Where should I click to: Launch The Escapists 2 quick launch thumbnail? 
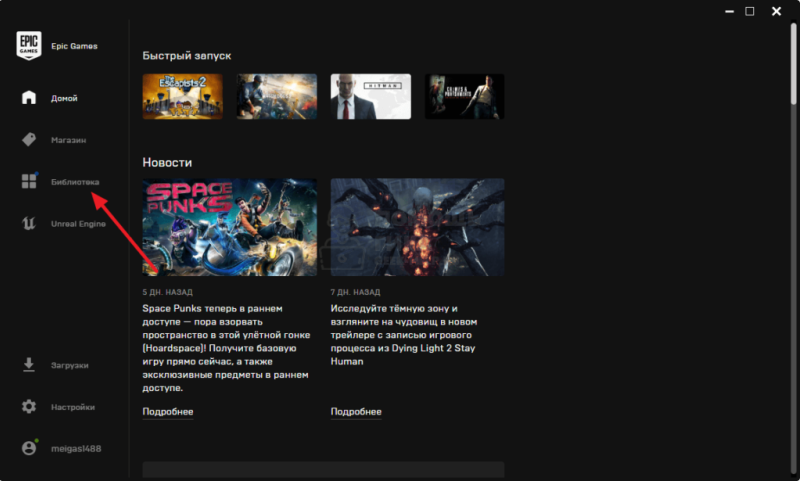pos(183,96)
